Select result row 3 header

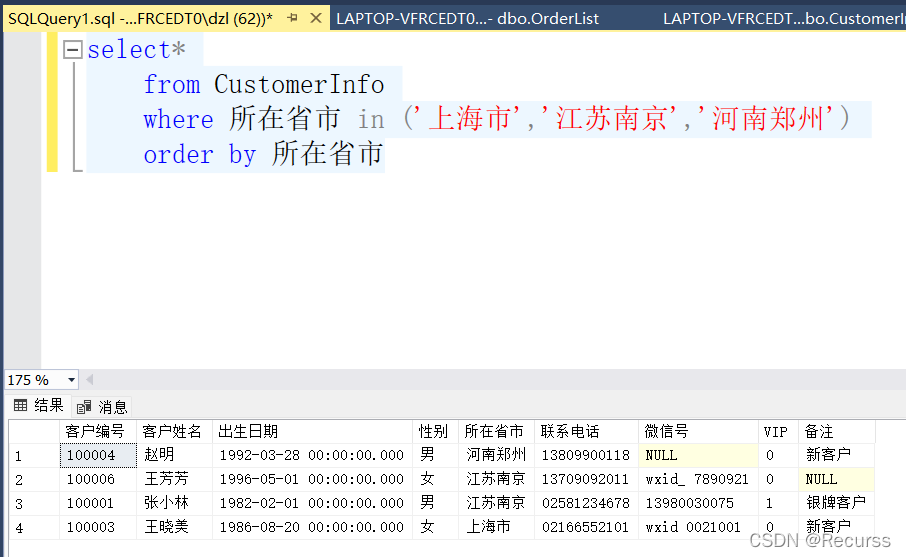tap(34, 503)
